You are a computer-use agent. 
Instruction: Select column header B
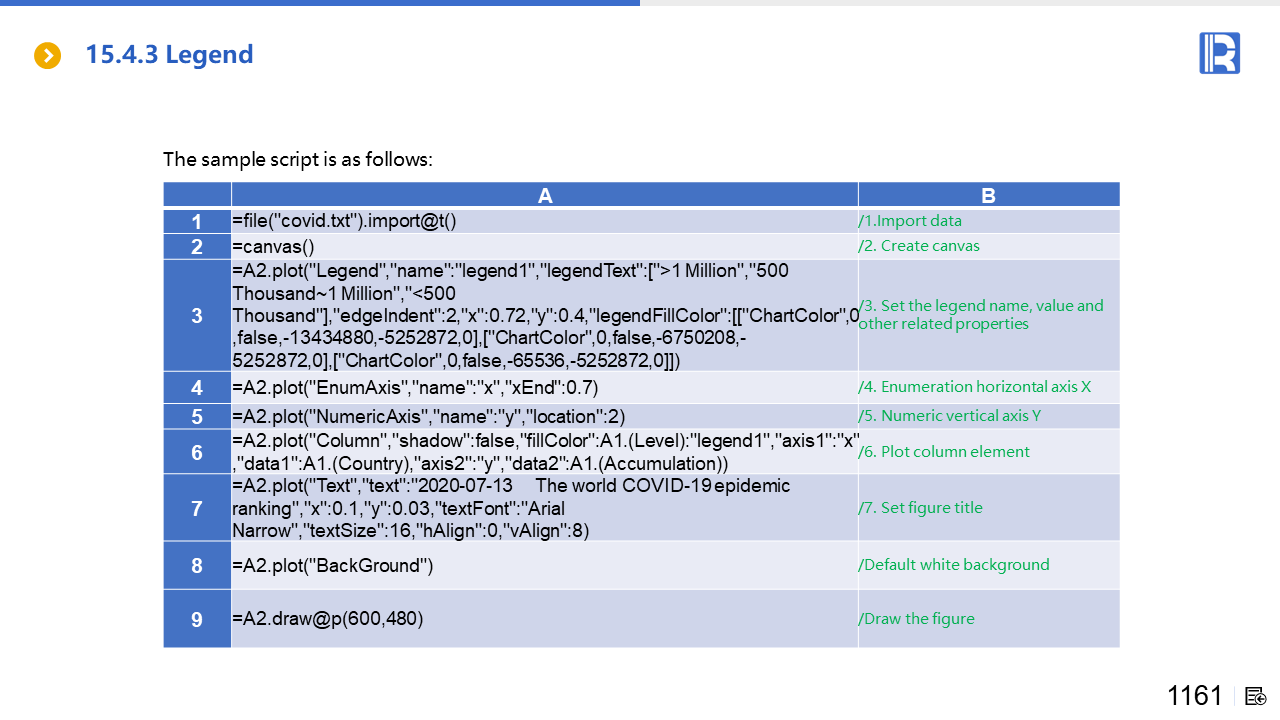point(988,196)
